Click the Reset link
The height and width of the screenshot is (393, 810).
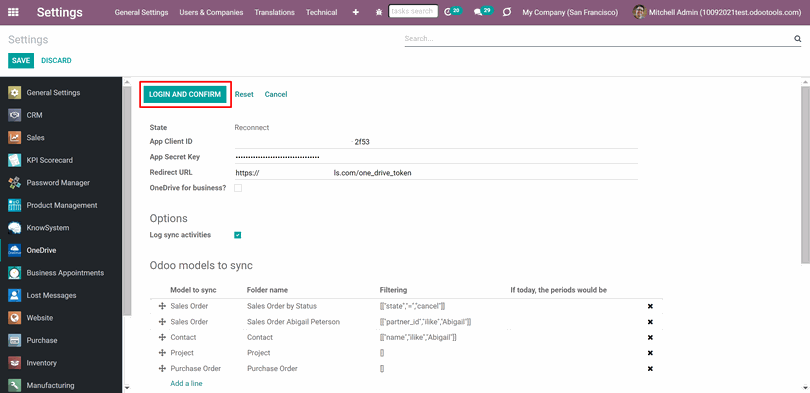click(244, 95)
